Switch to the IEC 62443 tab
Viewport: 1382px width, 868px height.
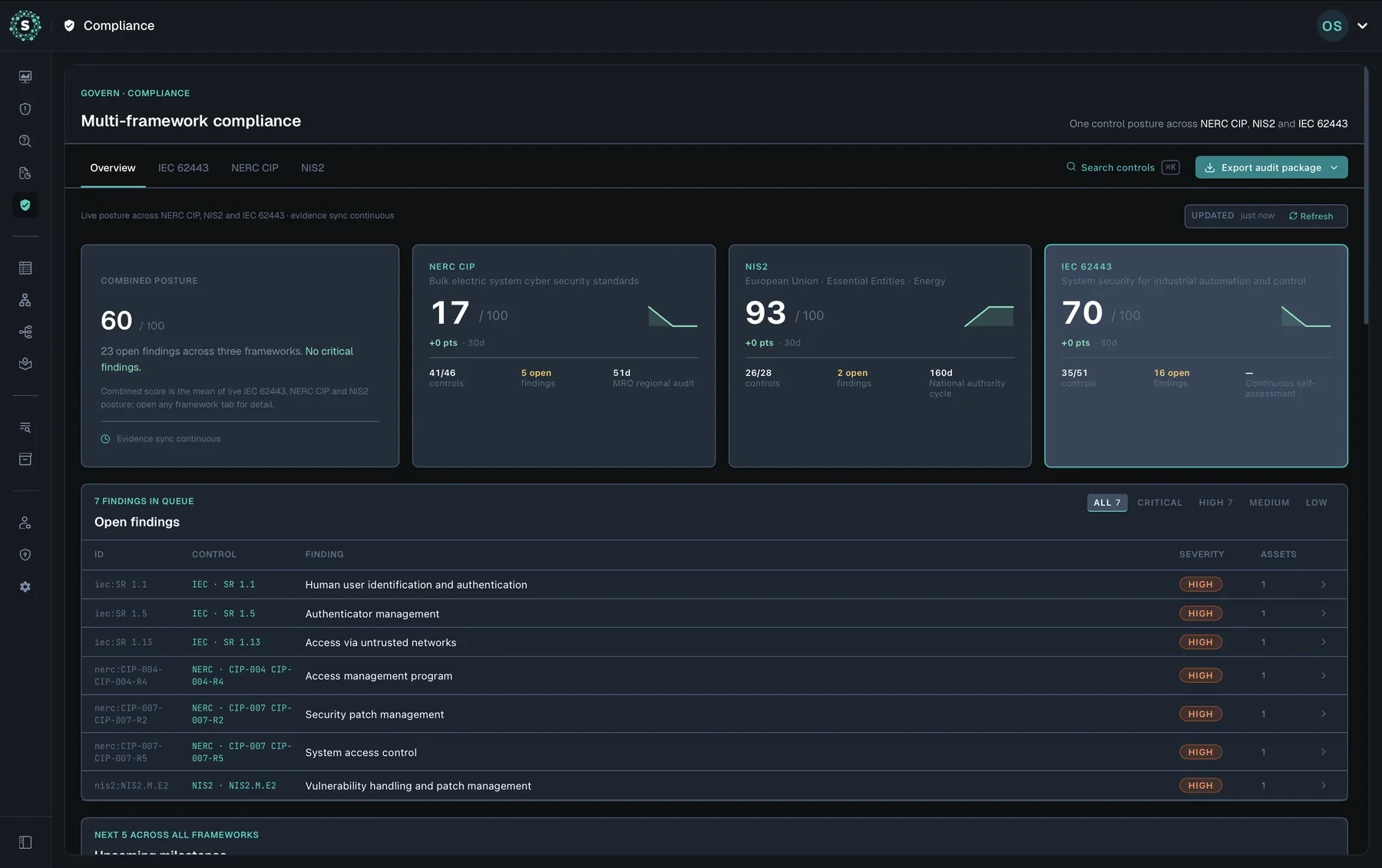[x=183, y=168]
